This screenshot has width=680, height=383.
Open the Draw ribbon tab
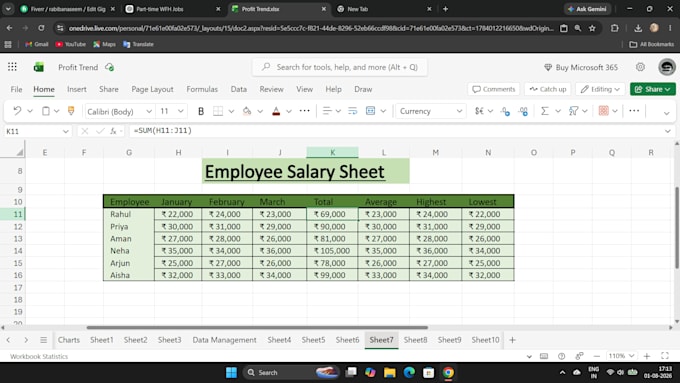(363, 89)
